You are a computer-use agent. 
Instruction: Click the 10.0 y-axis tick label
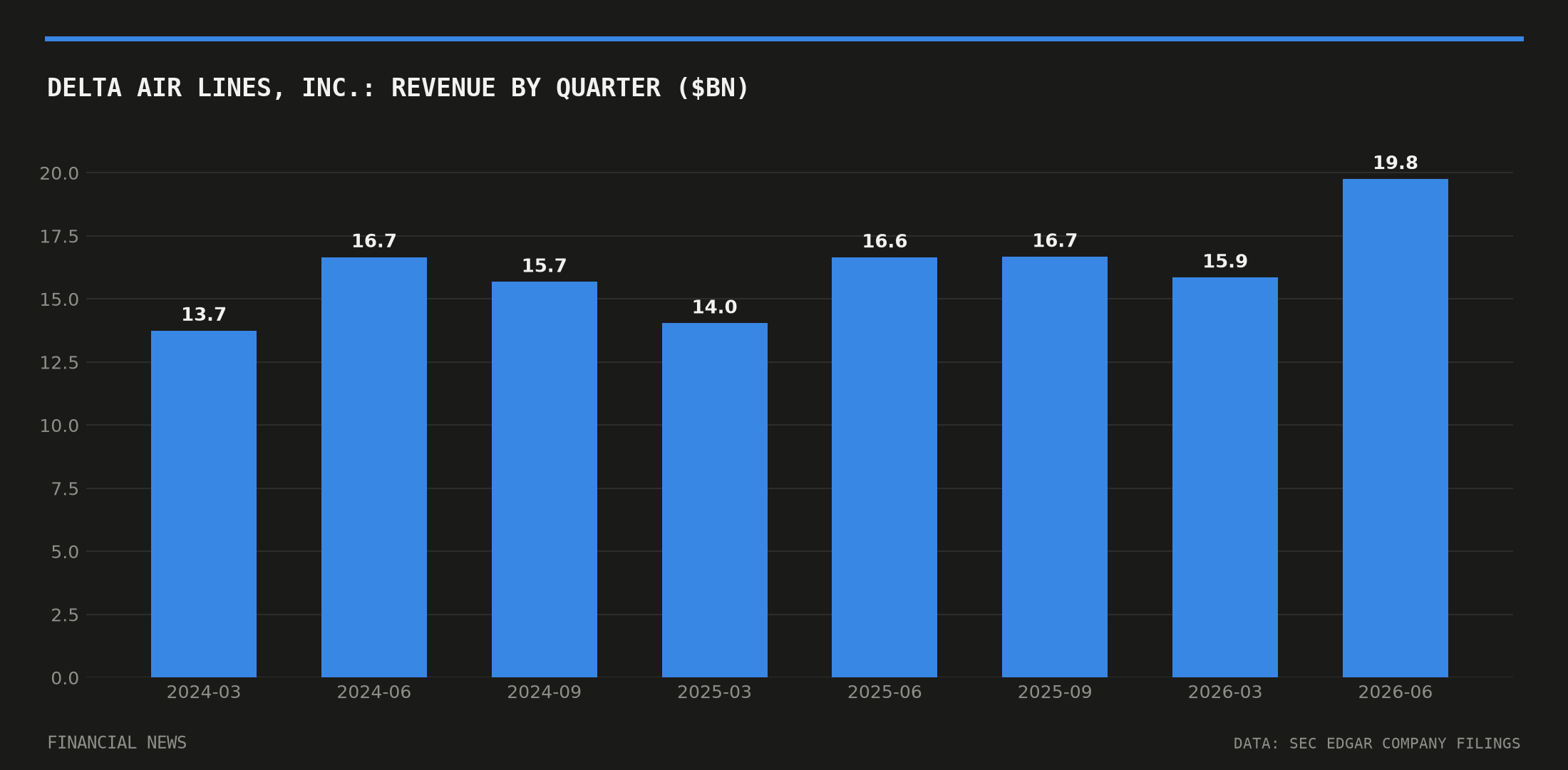tap(59, 426)
